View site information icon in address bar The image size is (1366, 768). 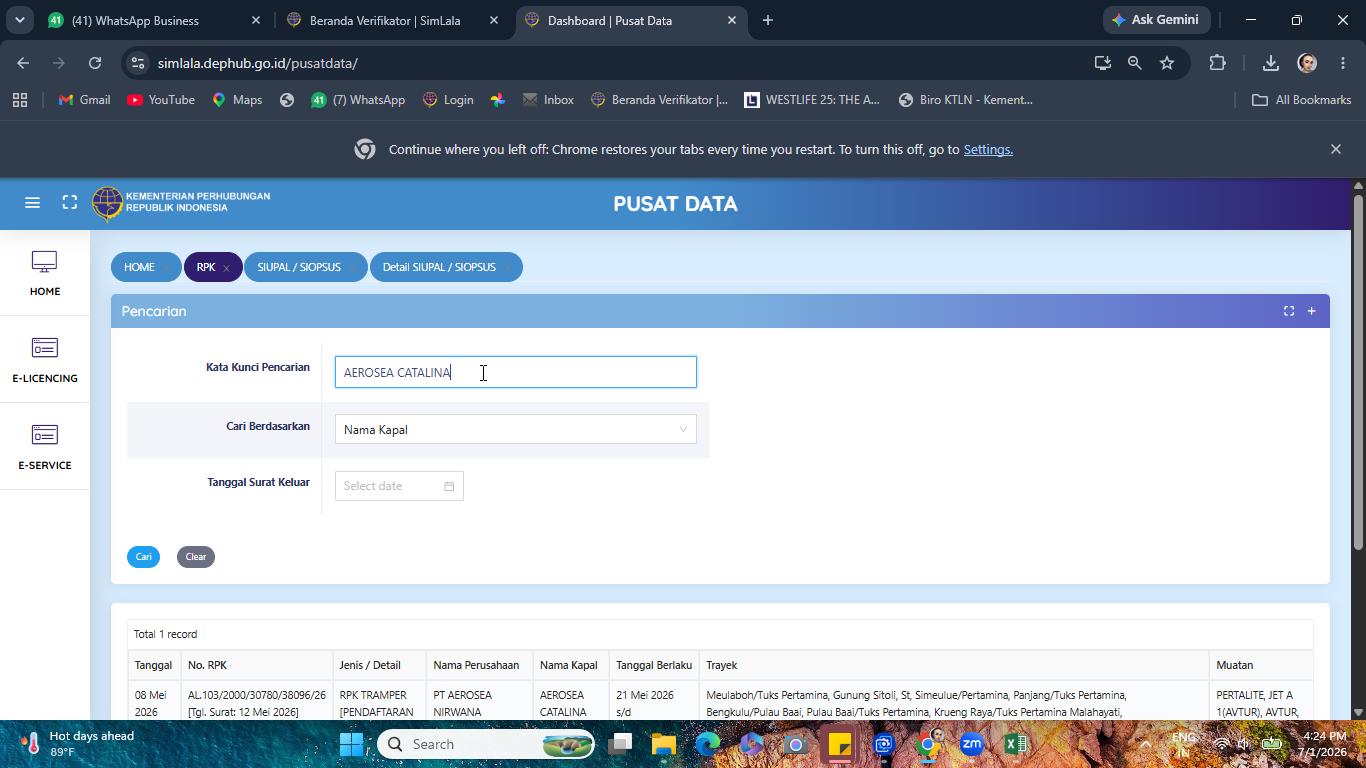point(138,63)
